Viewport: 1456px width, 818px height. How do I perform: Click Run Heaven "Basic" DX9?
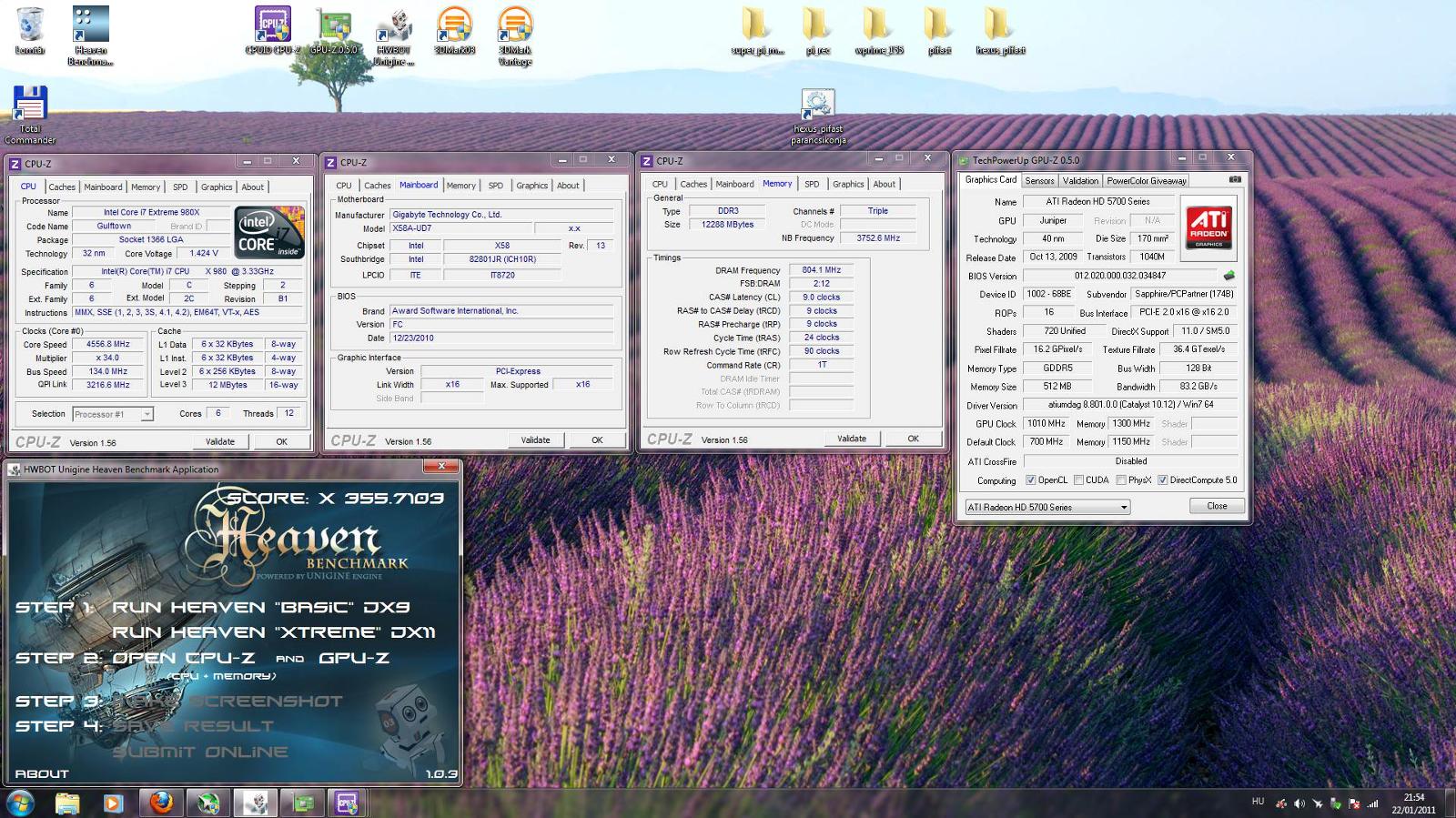point(260,607)
